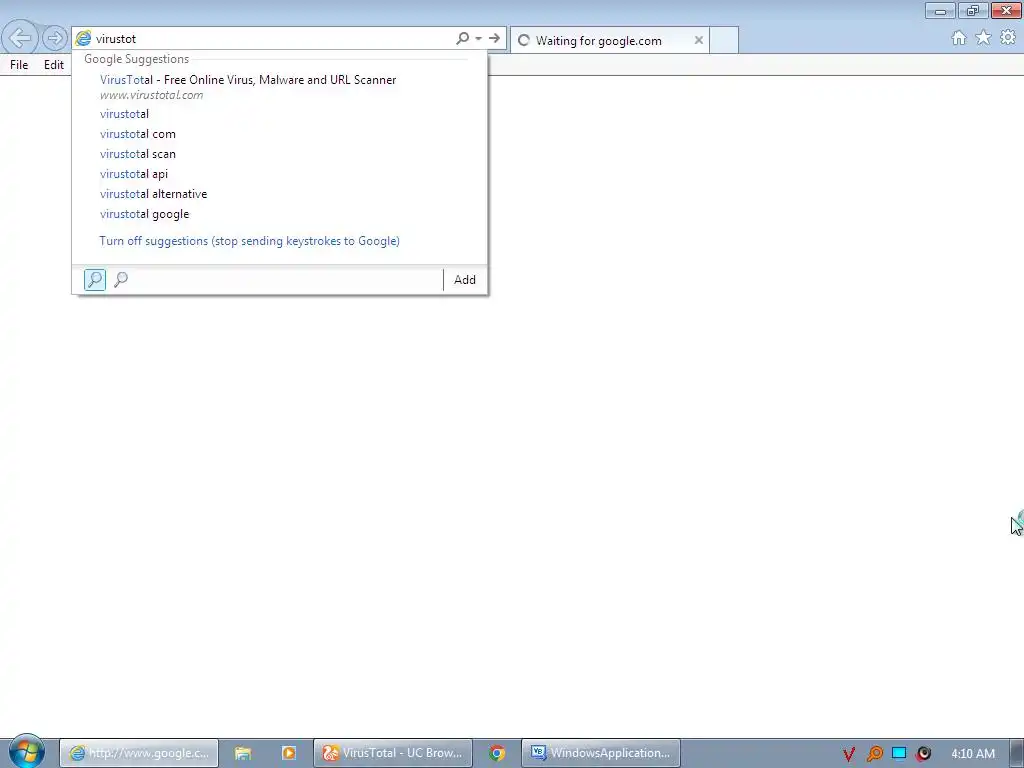Click the Go arrow in address bar
This screenshot has width=1024, height=768.
494,39
